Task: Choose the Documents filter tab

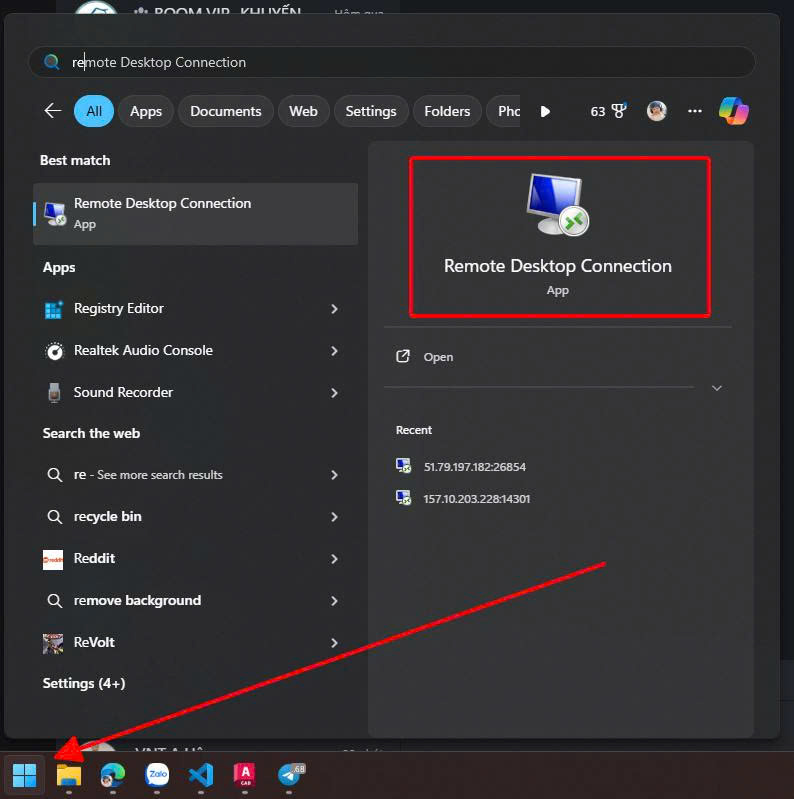Action: click(x=226, y=111)
